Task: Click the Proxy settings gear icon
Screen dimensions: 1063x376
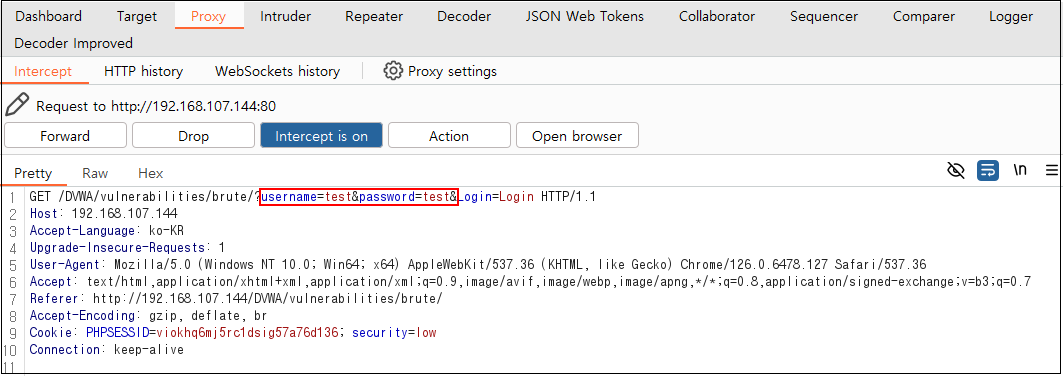Action: pyautogui.click(x=393, y=71)
